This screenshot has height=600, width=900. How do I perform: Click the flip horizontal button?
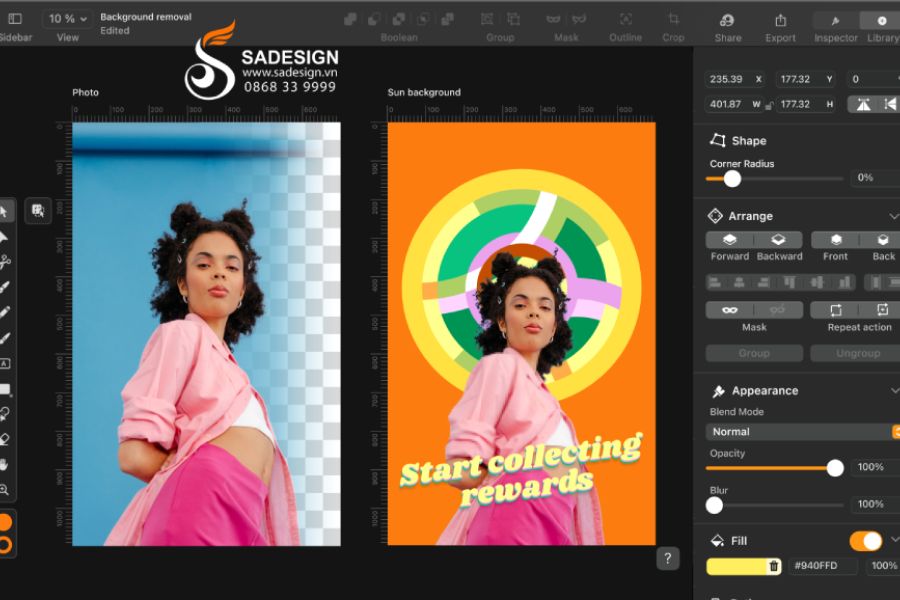point(863,104)
